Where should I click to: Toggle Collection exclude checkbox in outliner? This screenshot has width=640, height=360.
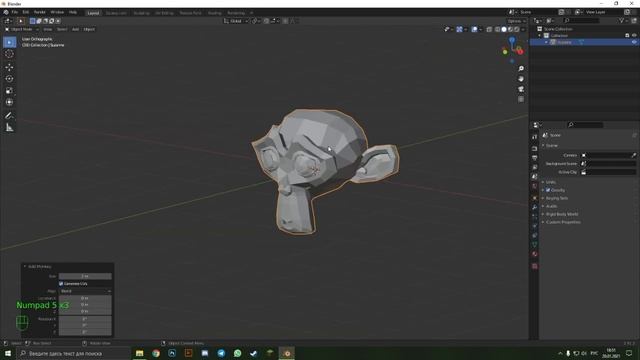point(627,36)
